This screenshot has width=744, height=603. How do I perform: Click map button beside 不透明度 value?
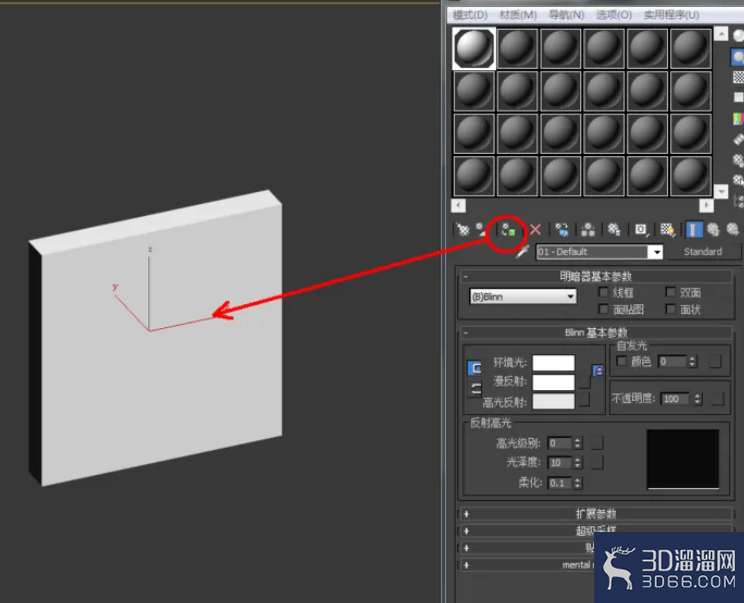pyautogui.click(x=717, y=399)
